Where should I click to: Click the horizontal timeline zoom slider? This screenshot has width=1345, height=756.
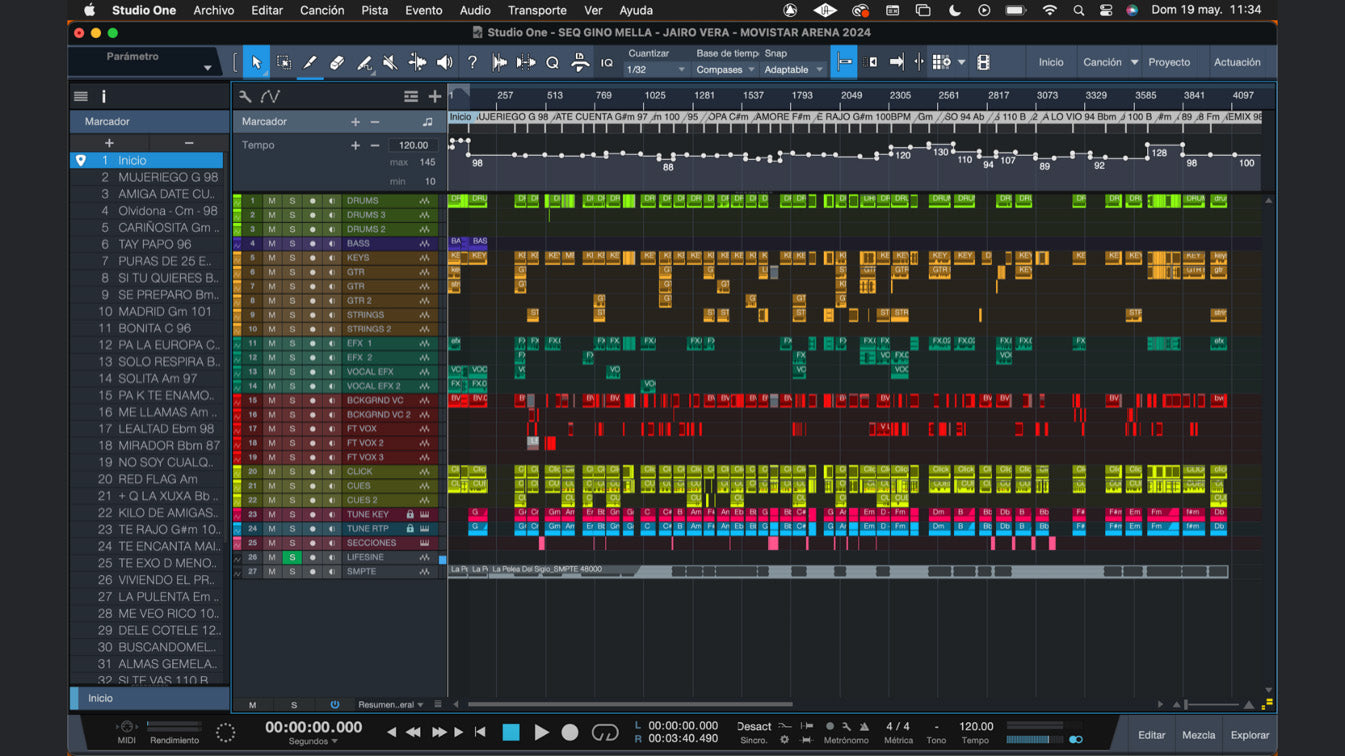[1212, 704]
